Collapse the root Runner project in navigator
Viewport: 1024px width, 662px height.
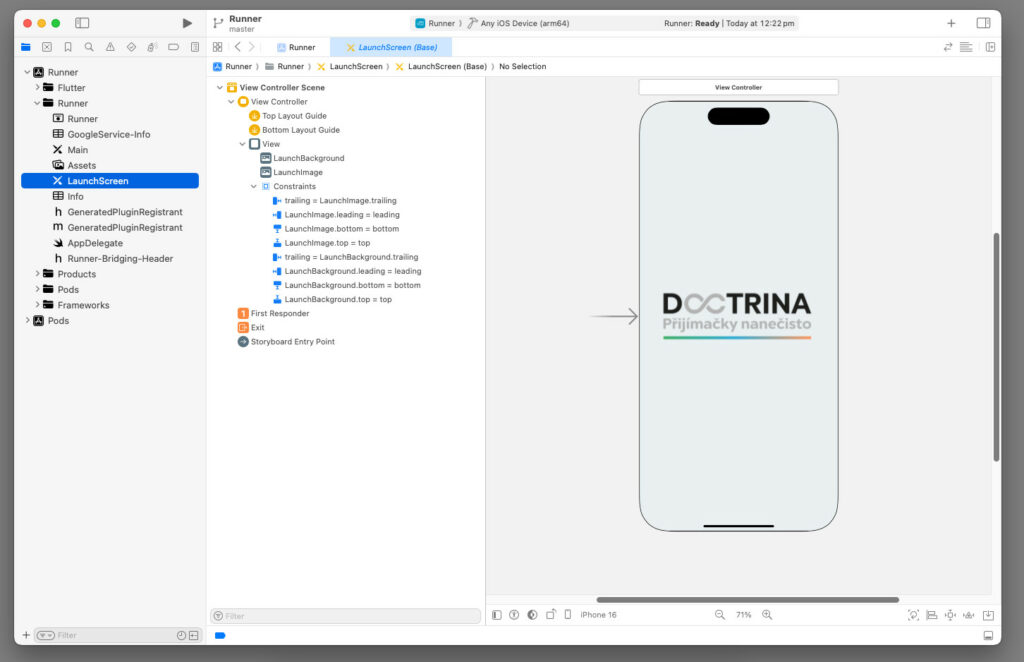tap(27, 72)
